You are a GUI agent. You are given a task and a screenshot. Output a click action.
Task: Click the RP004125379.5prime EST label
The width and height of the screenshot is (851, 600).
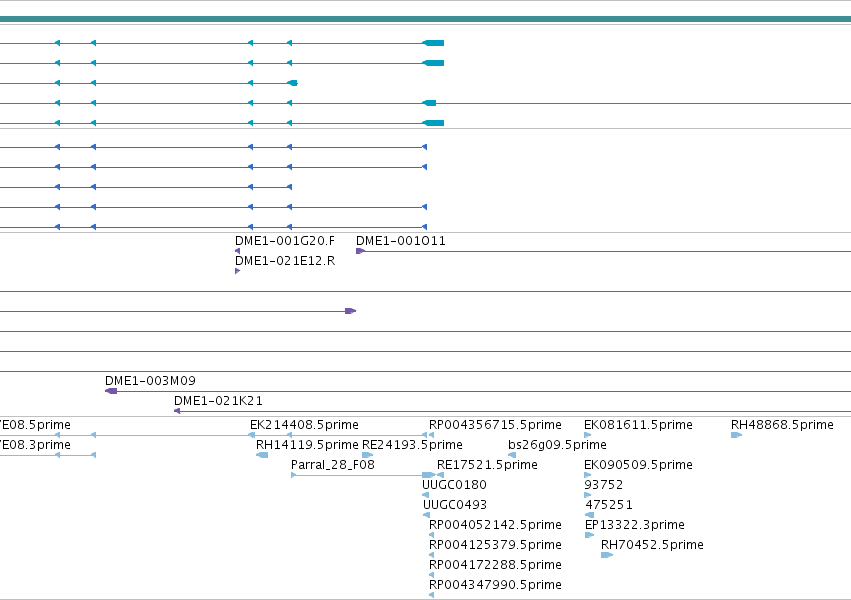pyautogui.click(x=495, y=545)
